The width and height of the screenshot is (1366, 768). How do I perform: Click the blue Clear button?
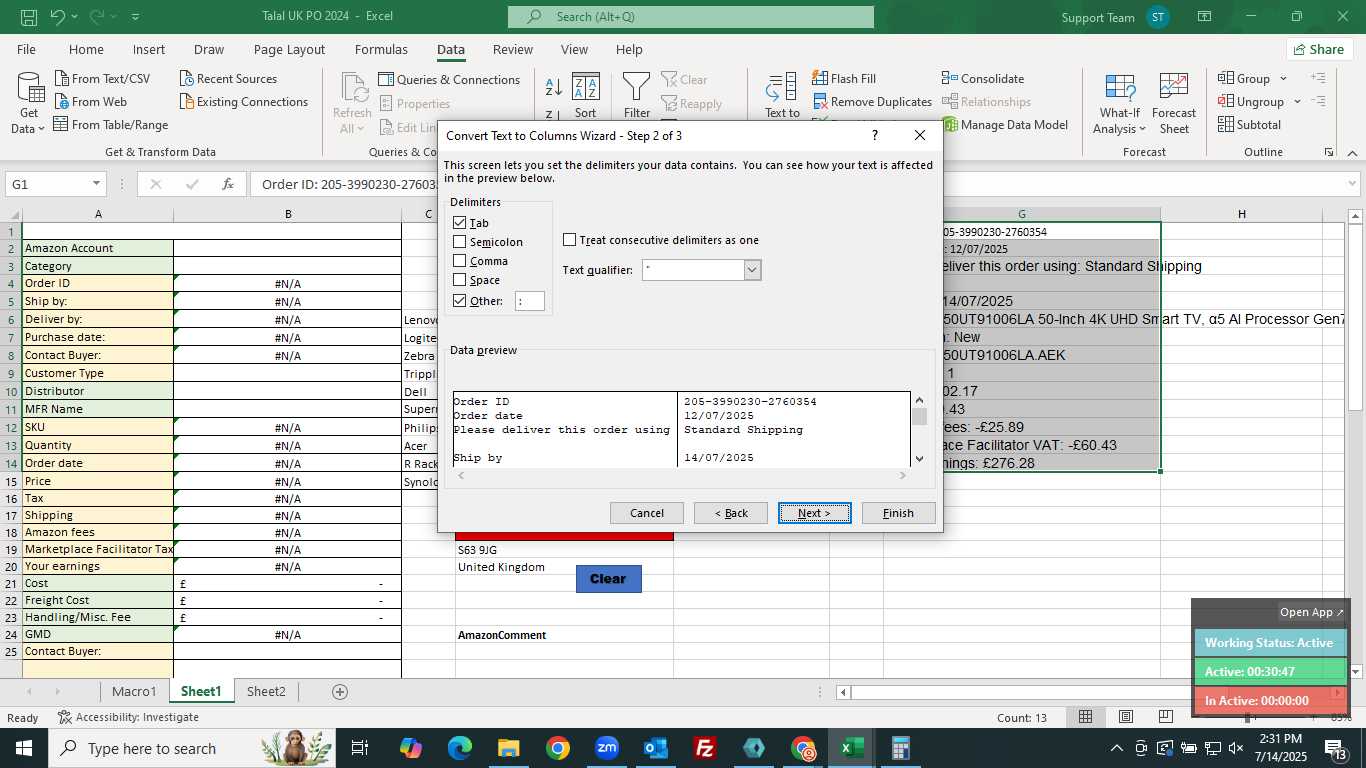[608, 579]
